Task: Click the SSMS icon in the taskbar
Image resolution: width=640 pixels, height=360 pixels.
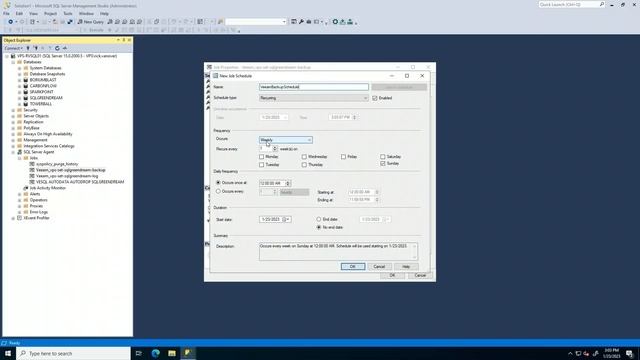Action: pos(188,353)
